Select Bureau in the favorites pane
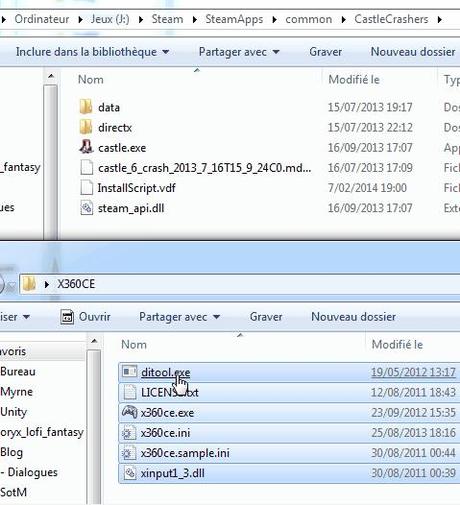Viewport: 460px width, 505px height. pos(18,372)
